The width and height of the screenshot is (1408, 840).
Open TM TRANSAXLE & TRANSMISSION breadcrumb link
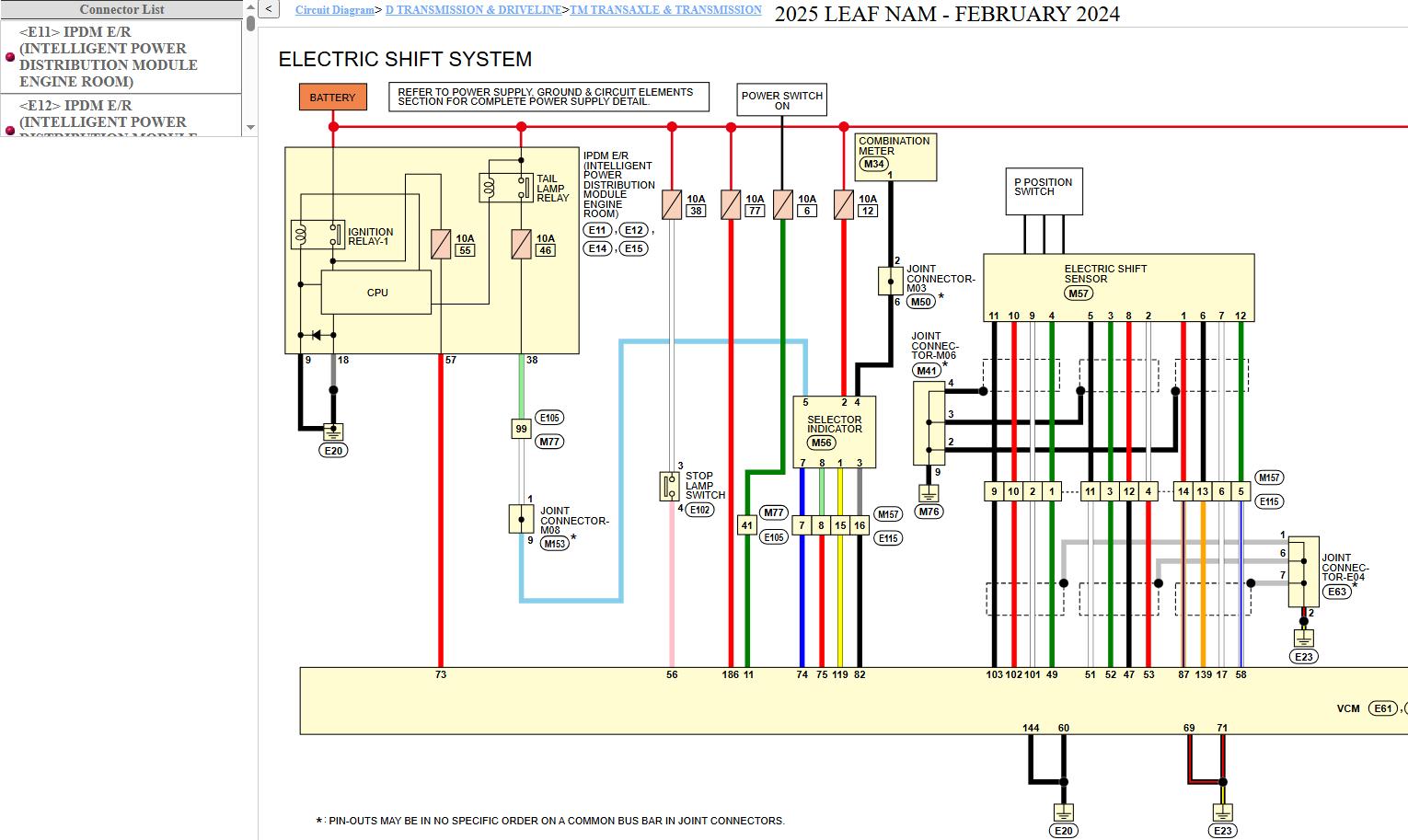click(x=665, y=10)
